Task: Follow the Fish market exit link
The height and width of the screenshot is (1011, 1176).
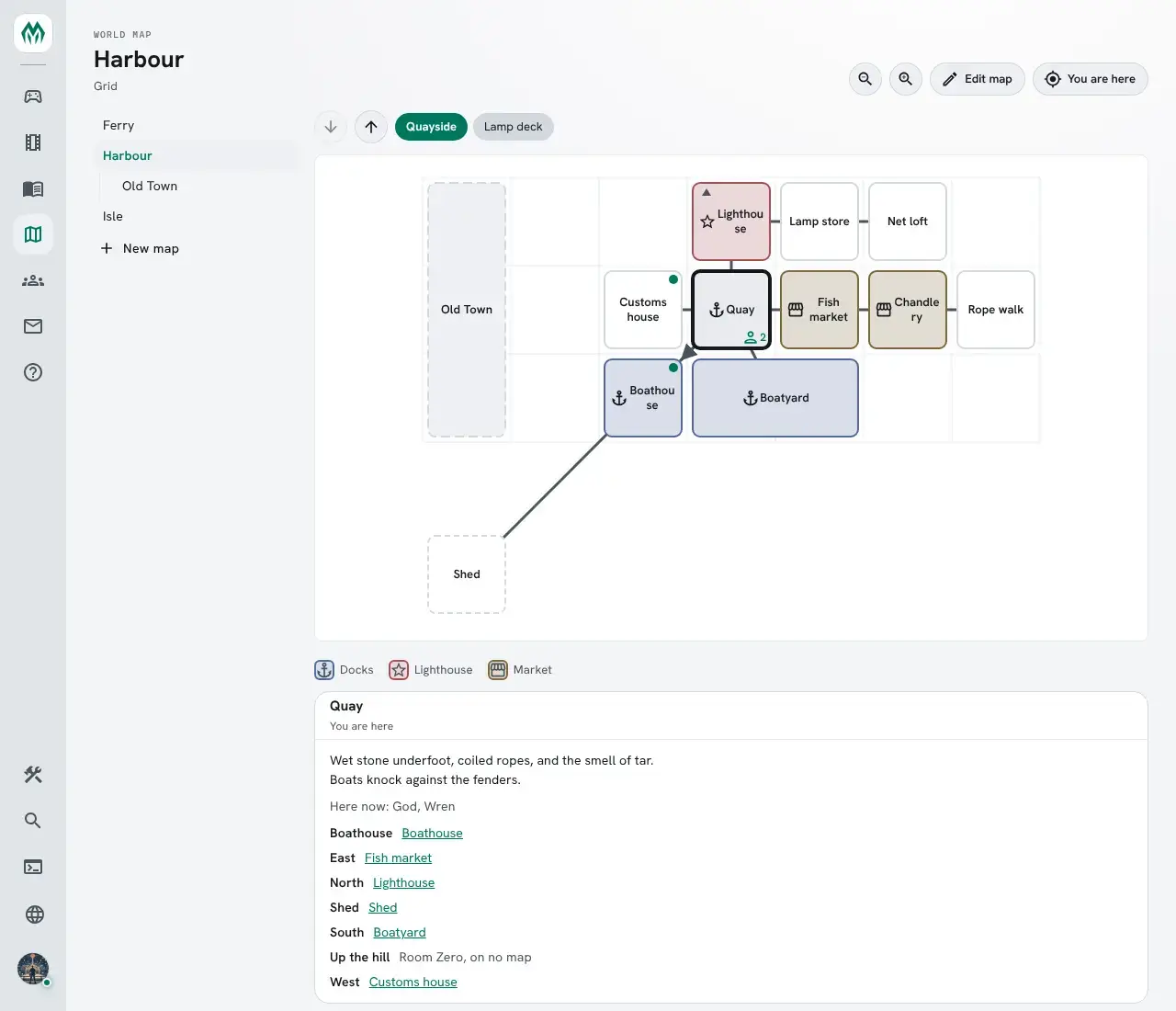Action: [x=398, y=858]
